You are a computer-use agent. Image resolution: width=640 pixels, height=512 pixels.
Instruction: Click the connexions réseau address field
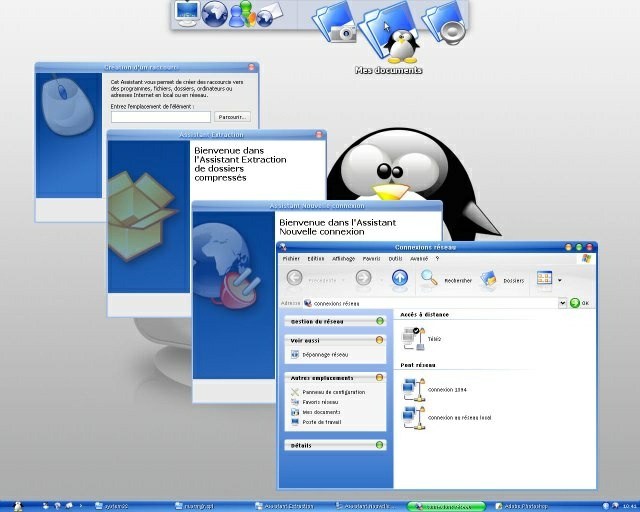coord(431,303)
